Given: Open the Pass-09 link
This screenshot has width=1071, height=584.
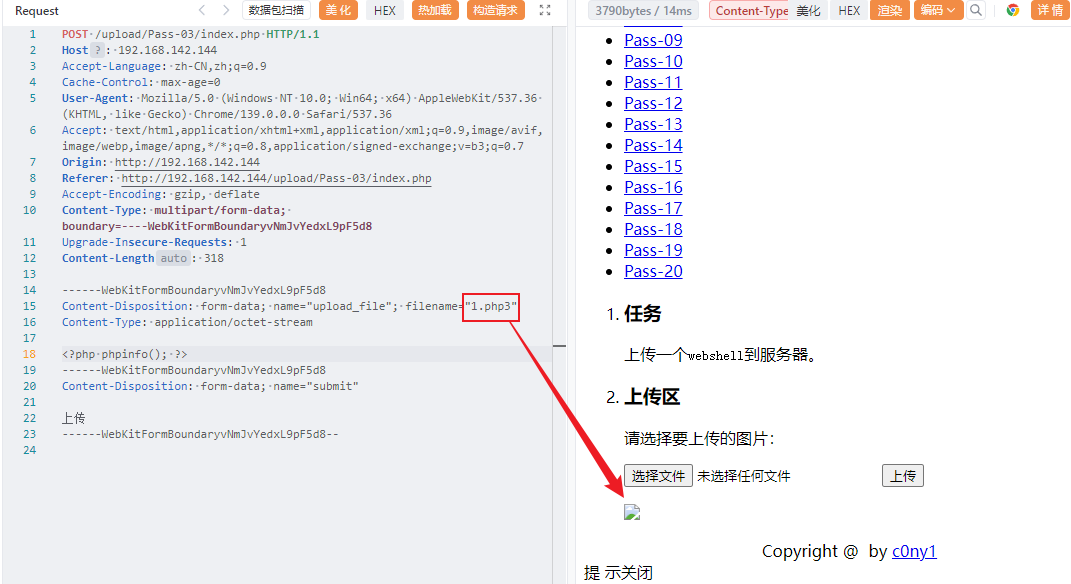Looking at the screenshot, I should tap(653, 40).
